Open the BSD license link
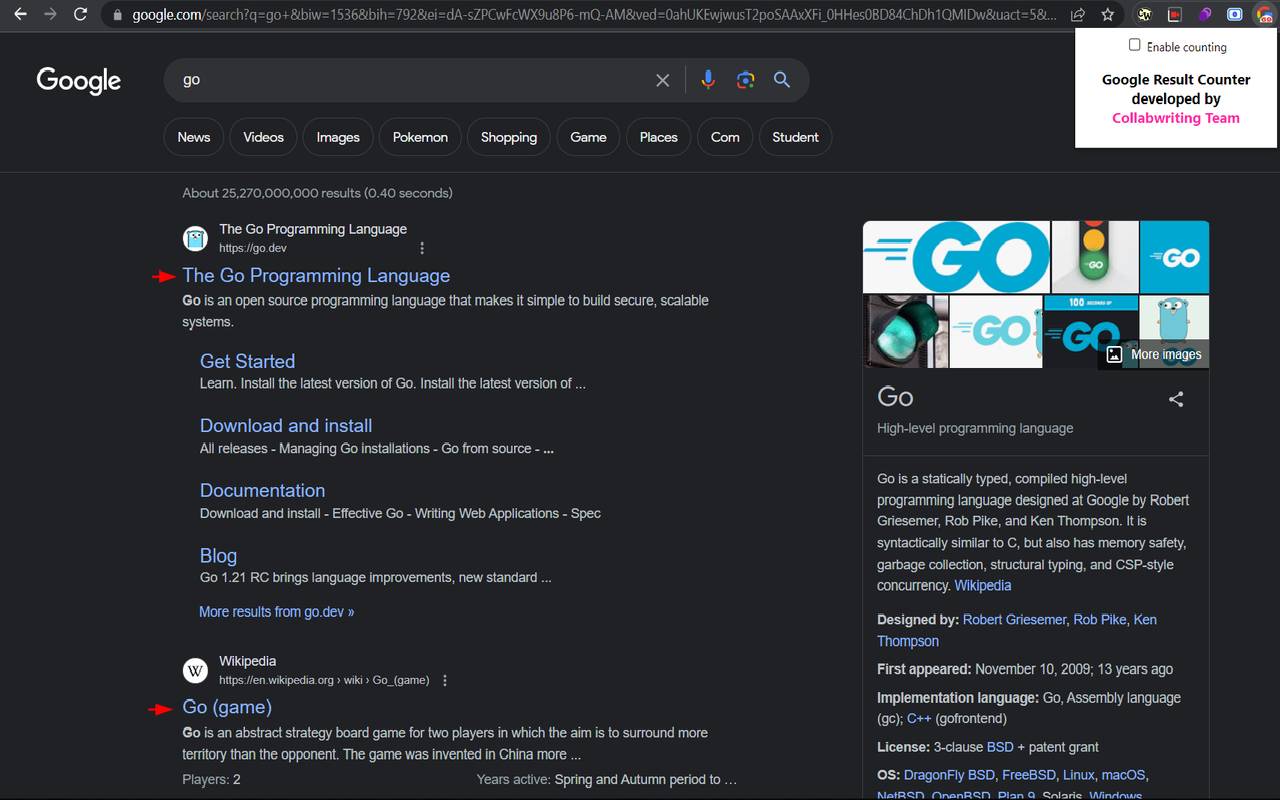This screenshot has width=1280, height=800. [1000, 747]
